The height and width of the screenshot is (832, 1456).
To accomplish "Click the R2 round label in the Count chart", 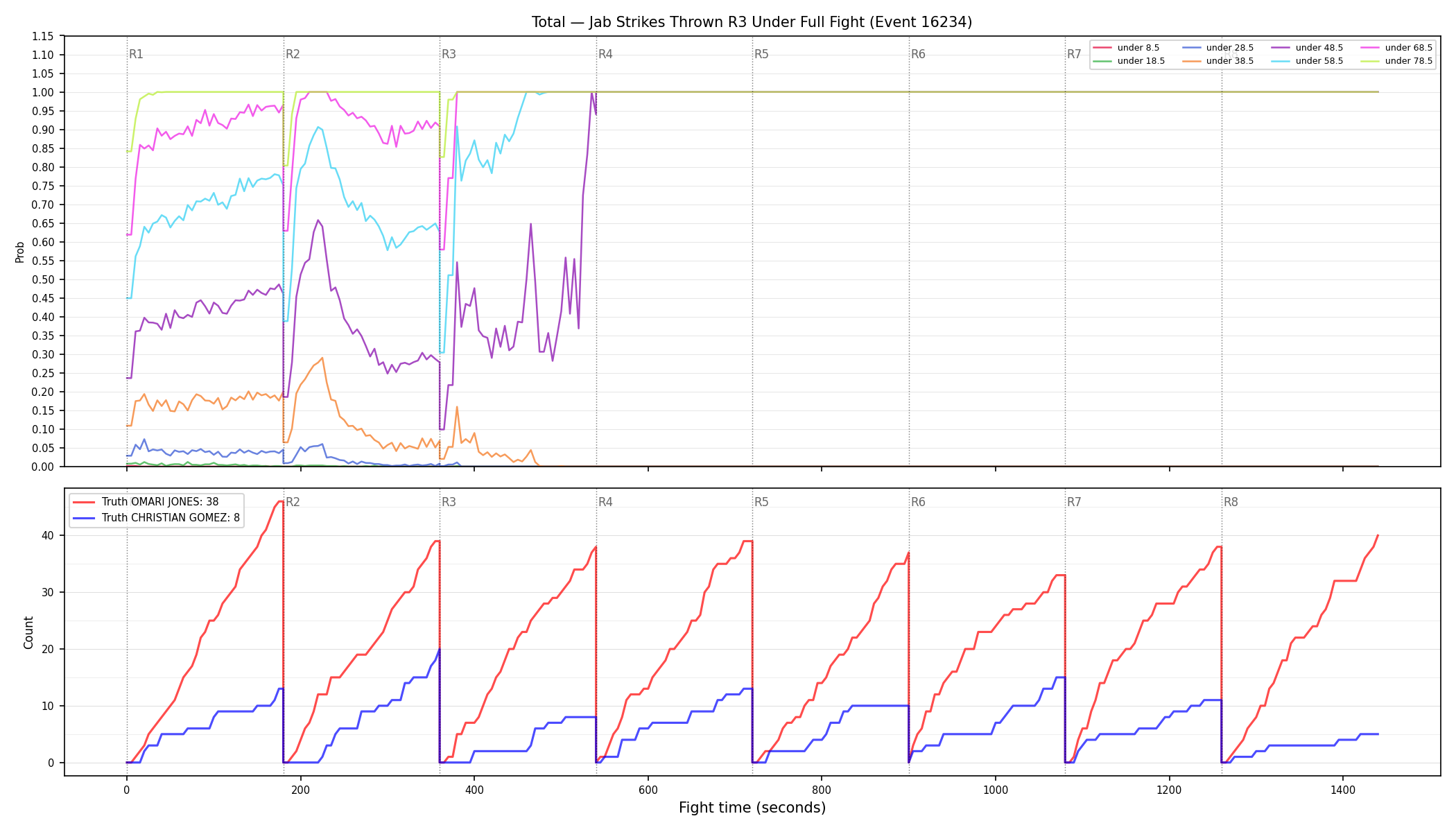I will coord(293,502).
